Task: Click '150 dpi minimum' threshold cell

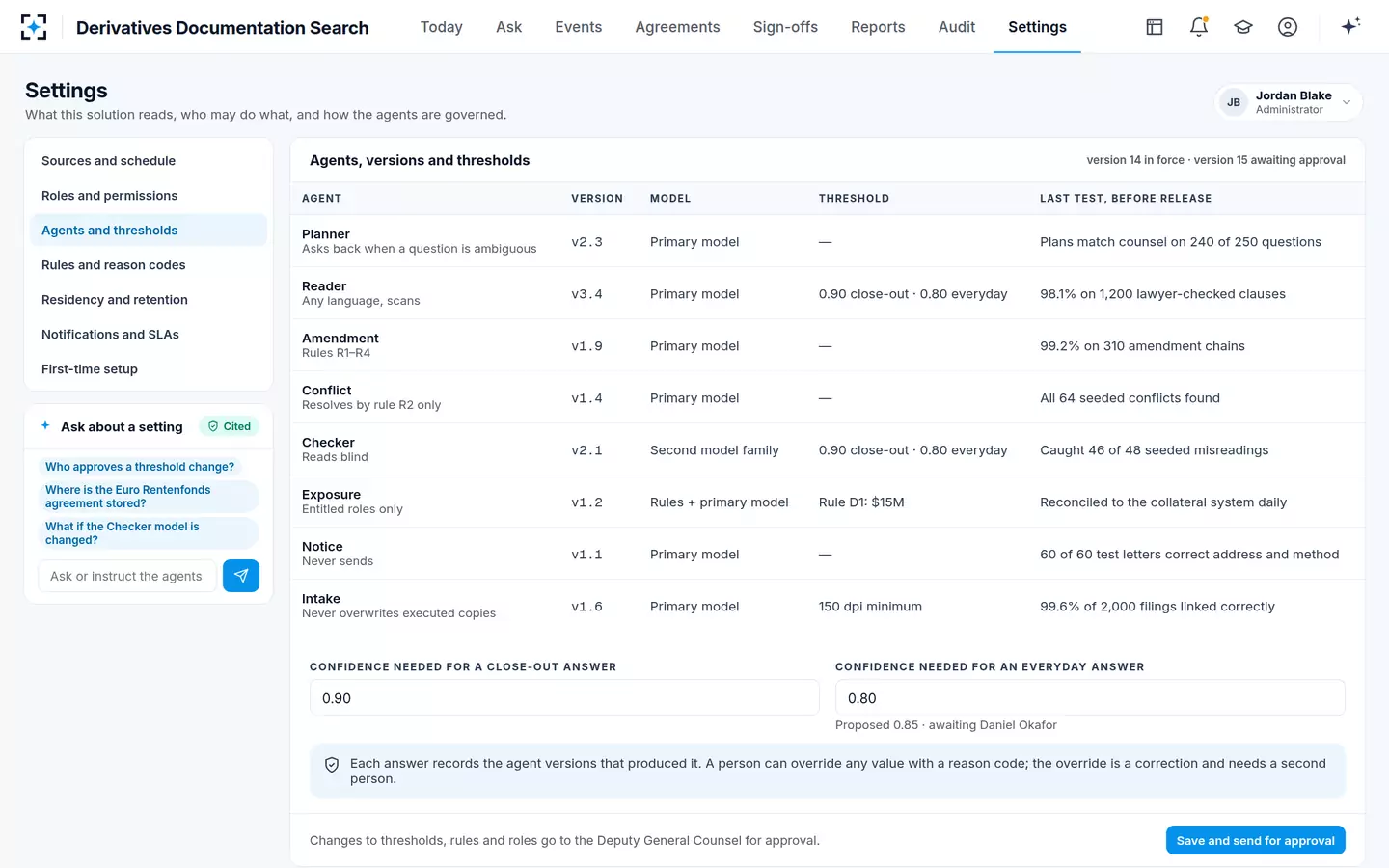Action: coord(870,607)
